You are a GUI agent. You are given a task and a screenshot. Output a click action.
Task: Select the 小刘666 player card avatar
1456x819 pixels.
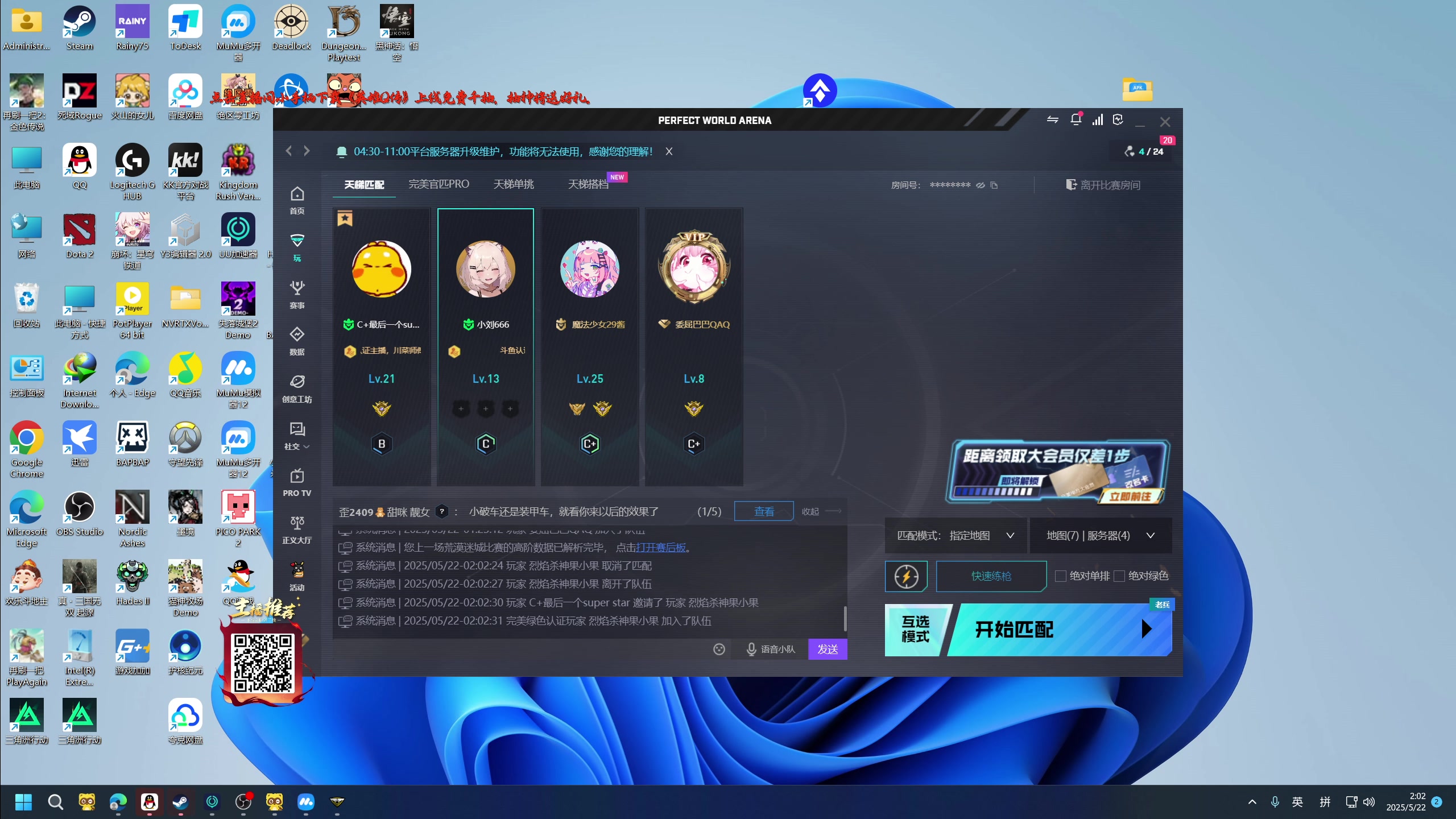point(485,268)
